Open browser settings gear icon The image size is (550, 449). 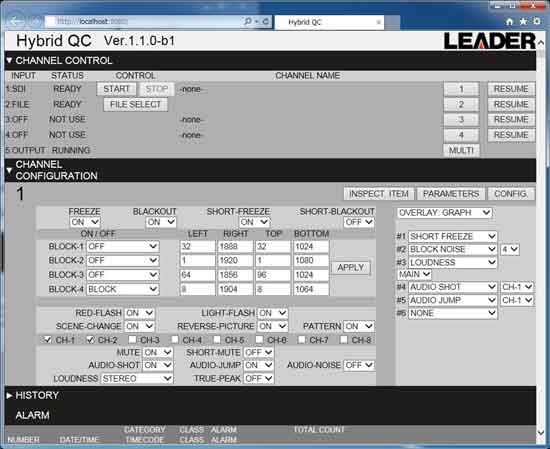[x=537, y=21]
